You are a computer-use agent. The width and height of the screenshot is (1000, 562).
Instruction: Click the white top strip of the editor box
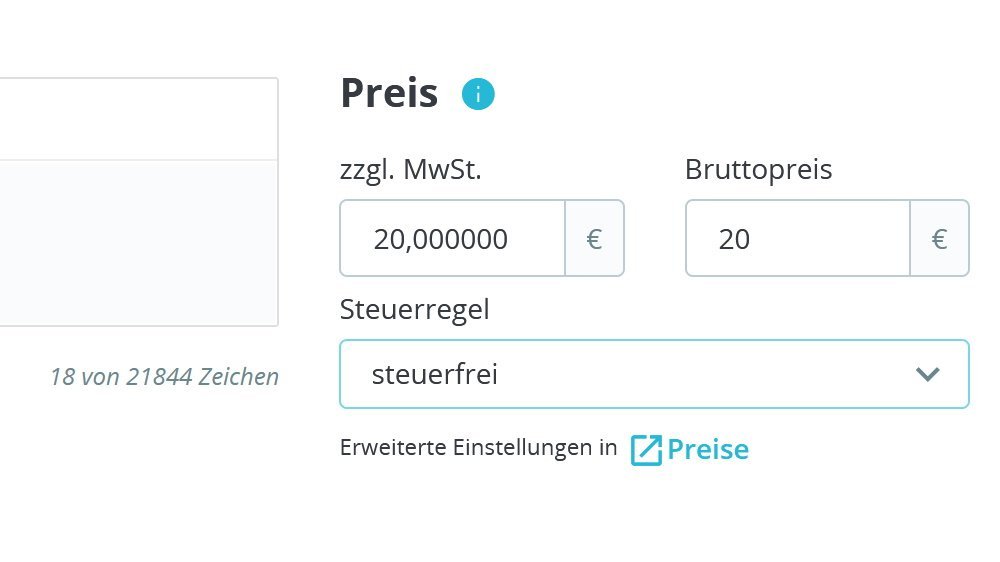point(138,119)
